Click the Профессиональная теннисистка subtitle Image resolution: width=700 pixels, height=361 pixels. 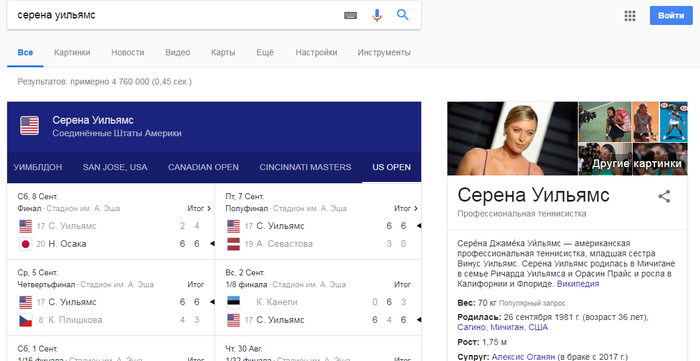521,214
